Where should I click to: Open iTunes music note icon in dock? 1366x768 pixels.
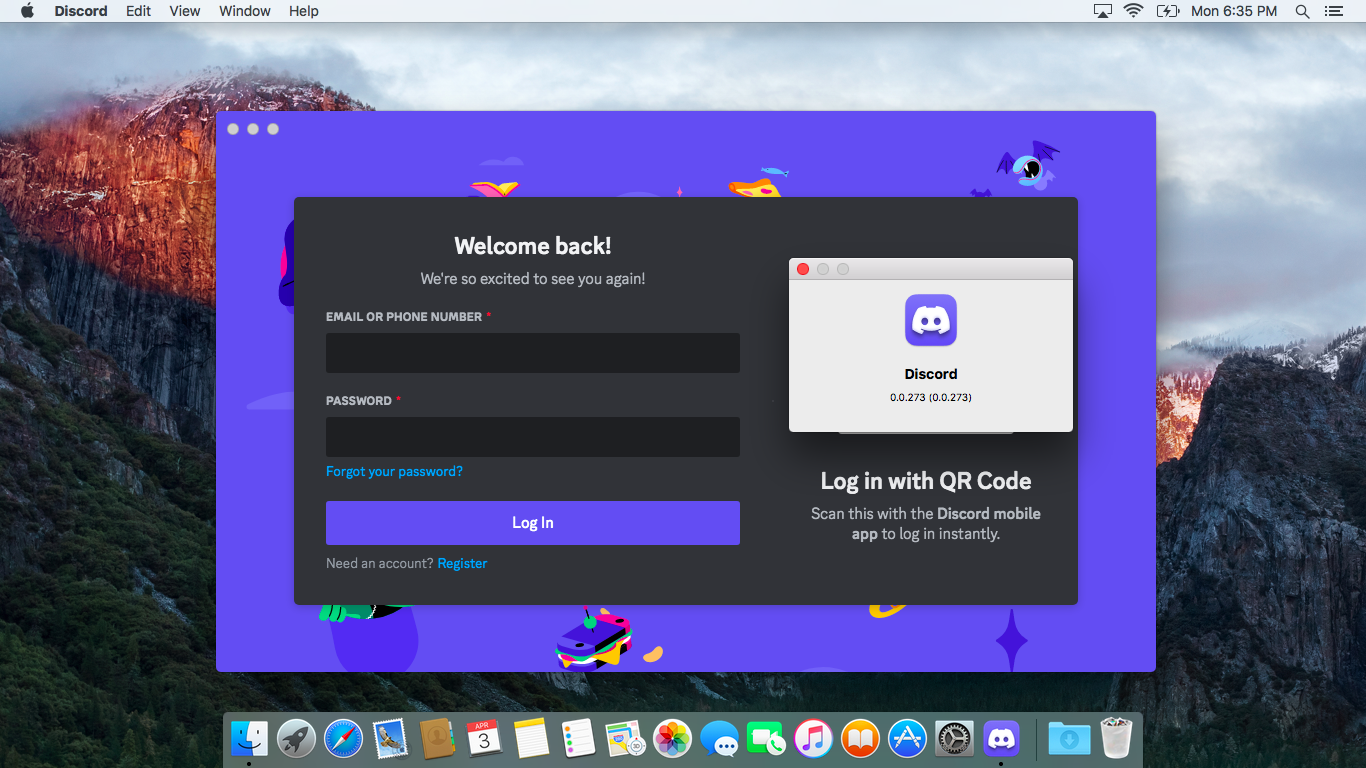(813, 739)
